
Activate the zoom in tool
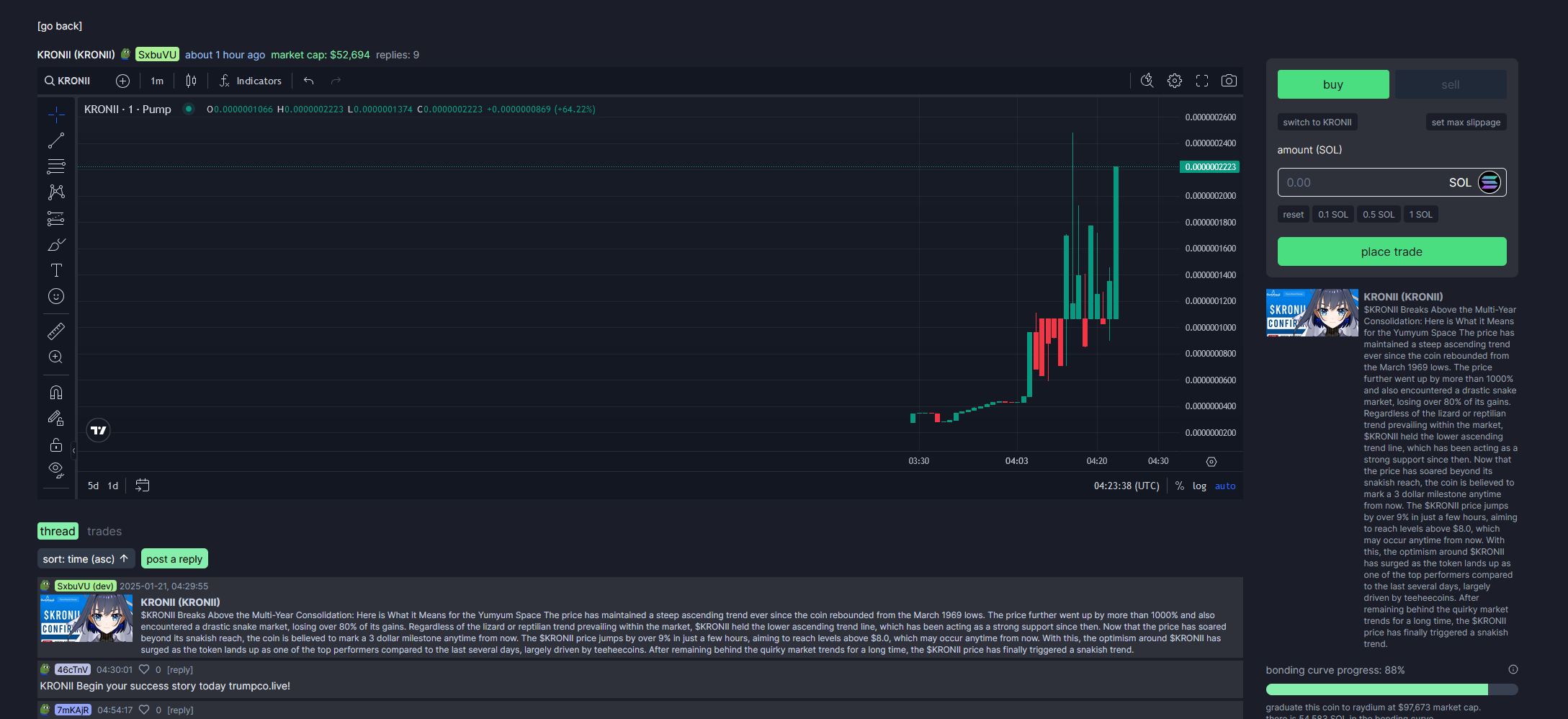pos(56,357)
